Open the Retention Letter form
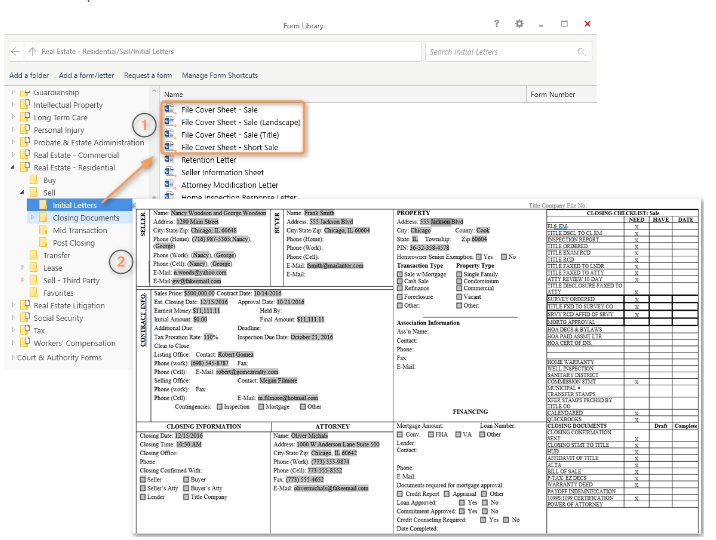The height and width of the screenshot is (540, 716). [209, 160]
